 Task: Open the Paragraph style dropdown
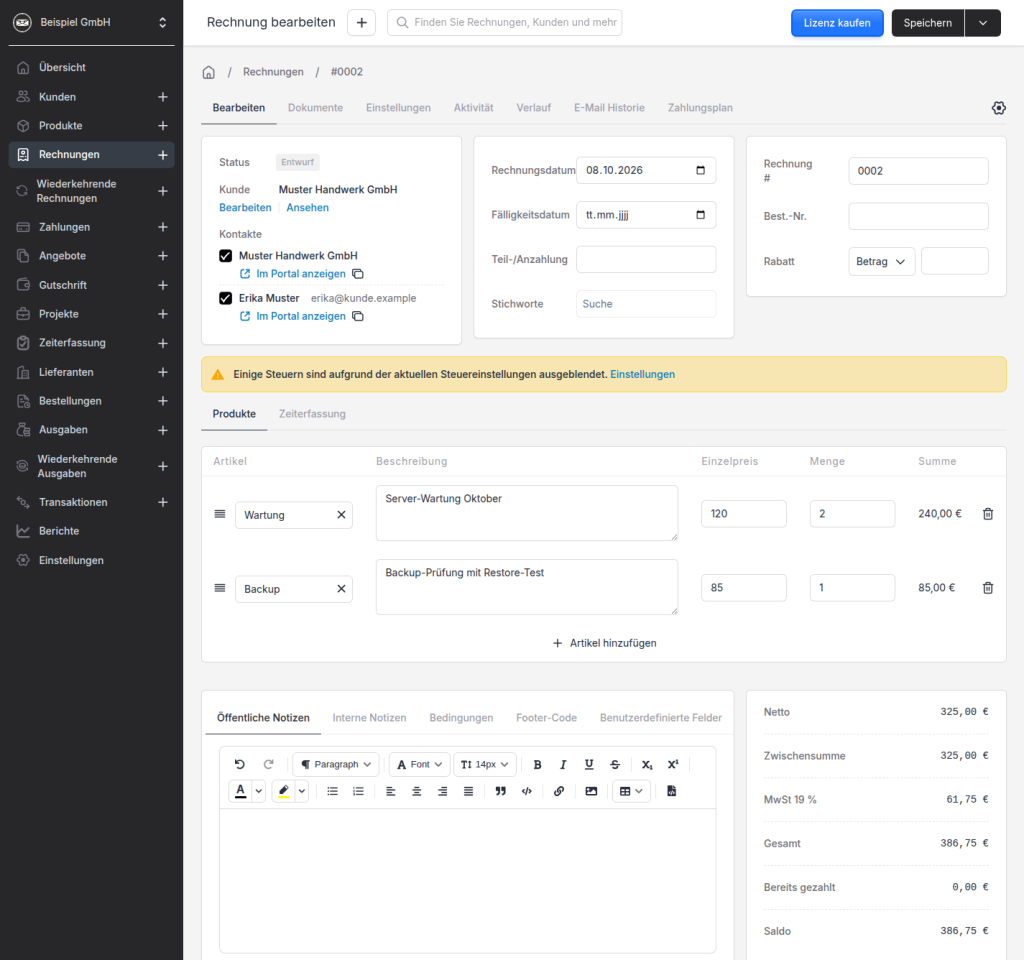coord(336,764)
